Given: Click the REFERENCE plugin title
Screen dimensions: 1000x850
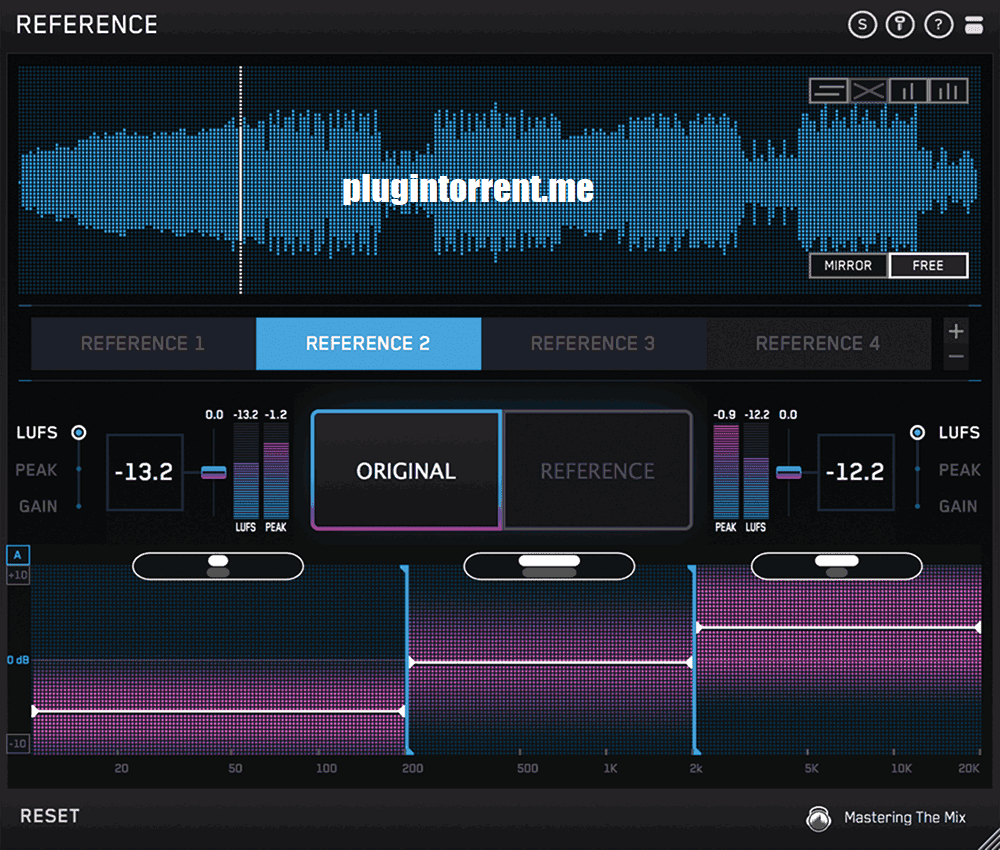Looking at the screenshot, I should (87, 25).
